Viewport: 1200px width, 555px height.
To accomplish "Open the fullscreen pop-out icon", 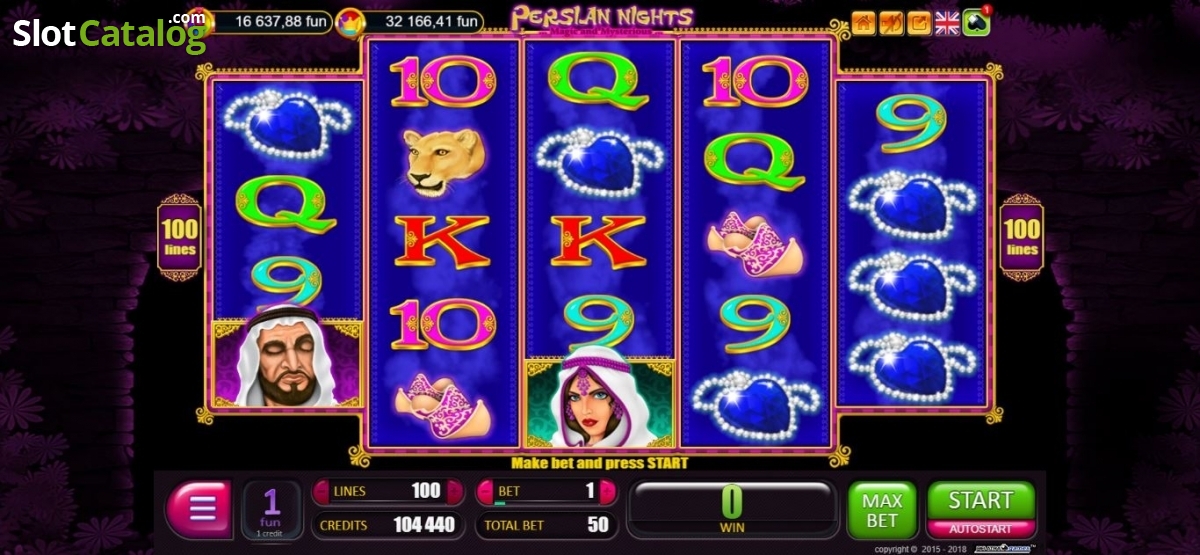I will [919, 22].
